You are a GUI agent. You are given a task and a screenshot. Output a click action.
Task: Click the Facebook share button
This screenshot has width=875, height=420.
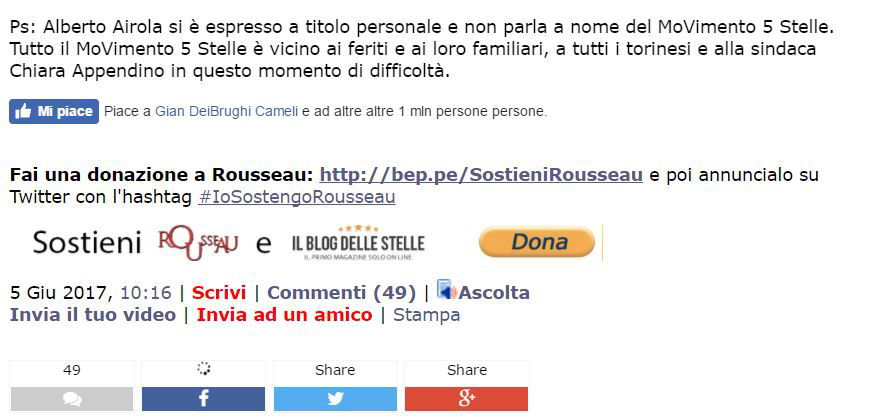point(203,399)
